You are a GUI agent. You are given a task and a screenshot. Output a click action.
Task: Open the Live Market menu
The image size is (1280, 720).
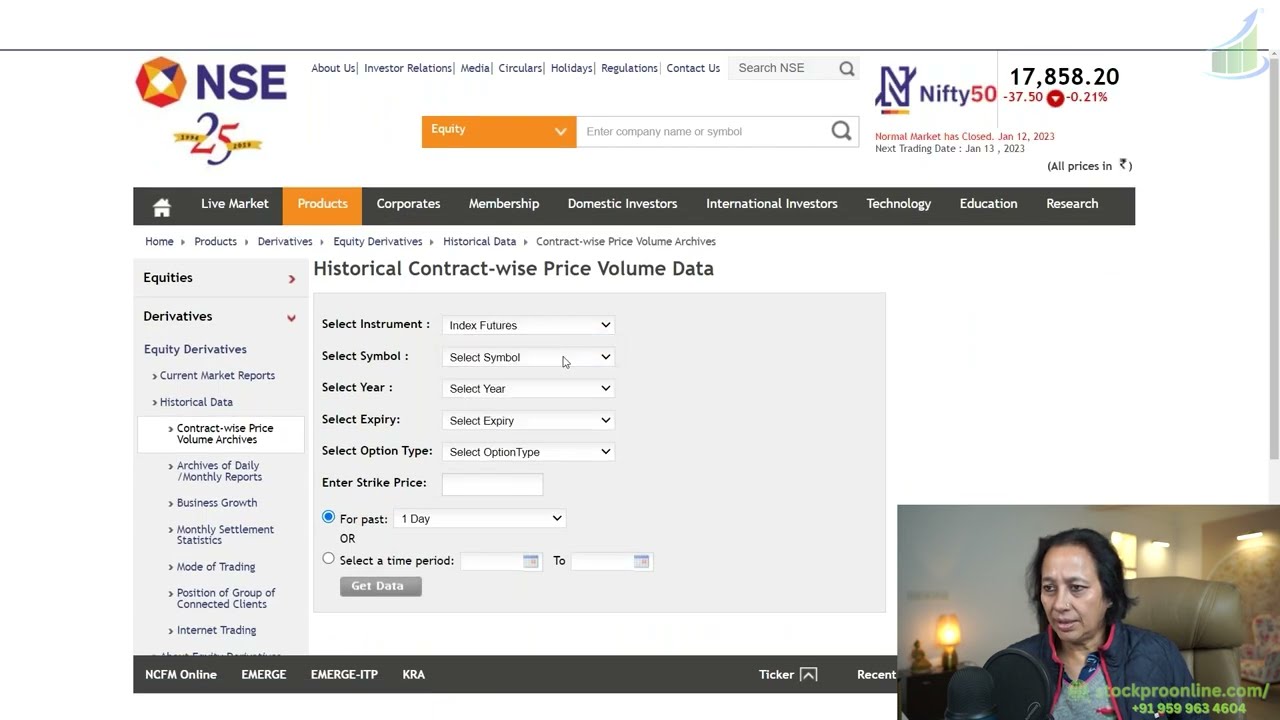[x=235, y=204]
